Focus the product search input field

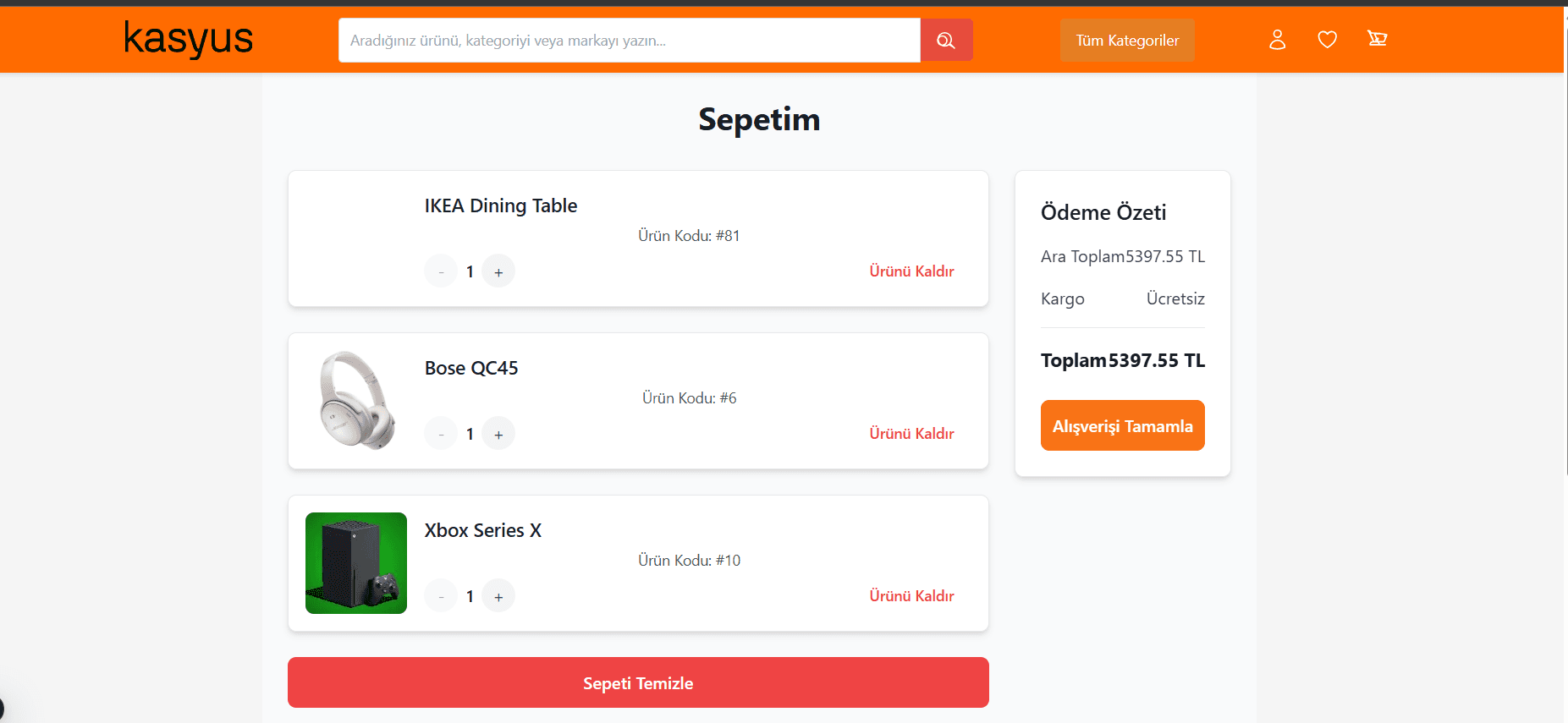tap(629, 41)
